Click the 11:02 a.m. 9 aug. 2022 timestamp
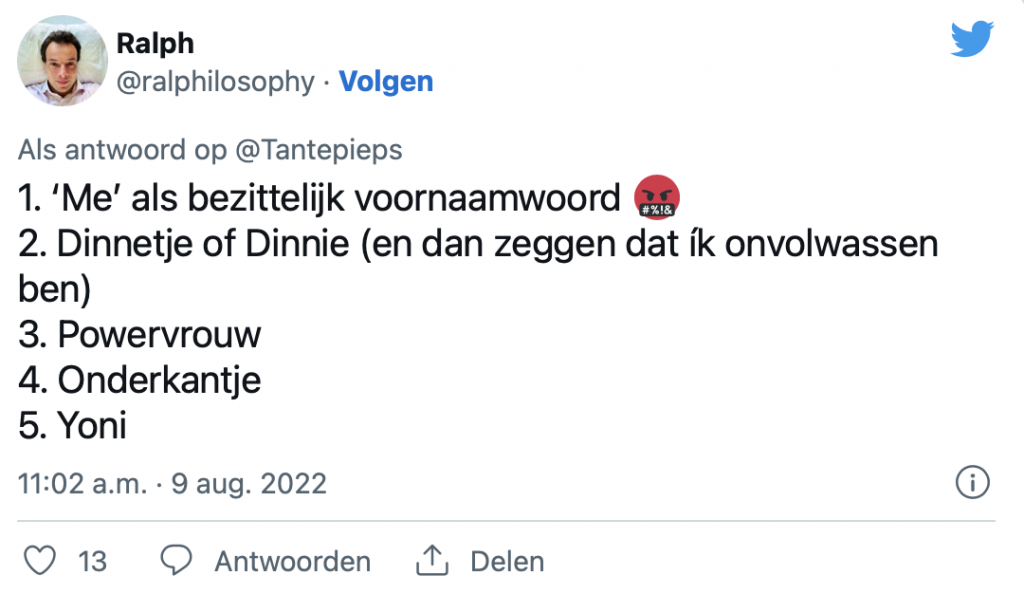Screen dimensions: 1024x594 [x=172, y=484]
